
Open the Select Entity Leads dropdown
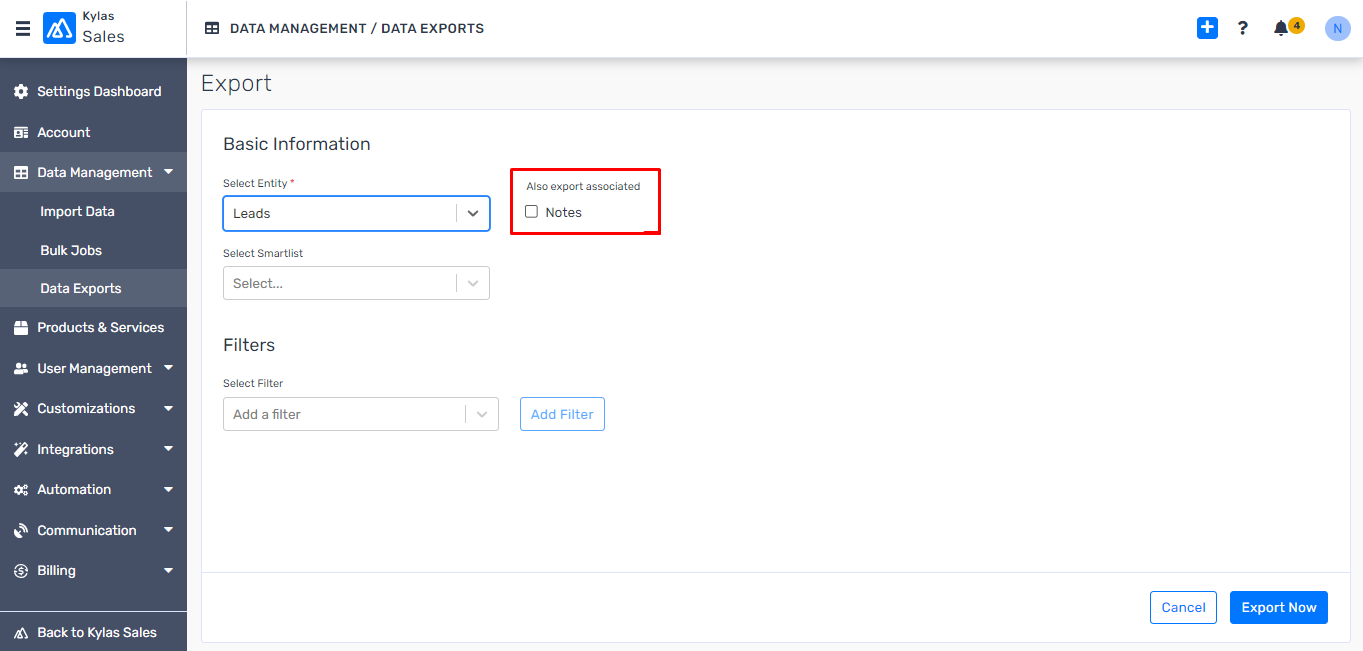point(356,214)
